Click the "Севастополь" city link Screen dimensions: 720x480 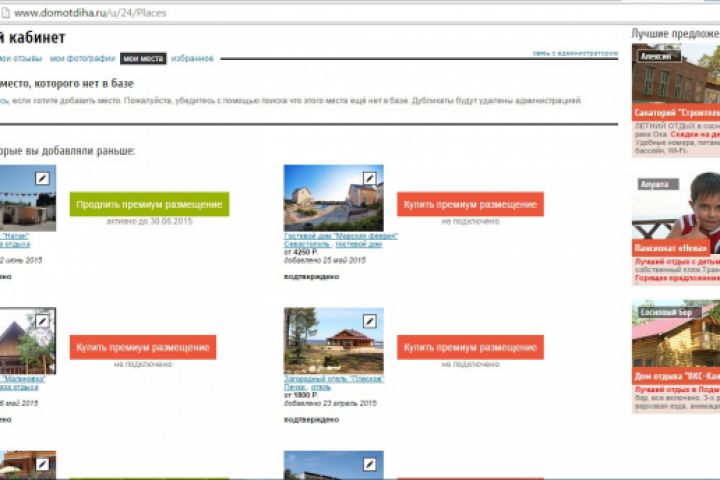pos(307,244)
